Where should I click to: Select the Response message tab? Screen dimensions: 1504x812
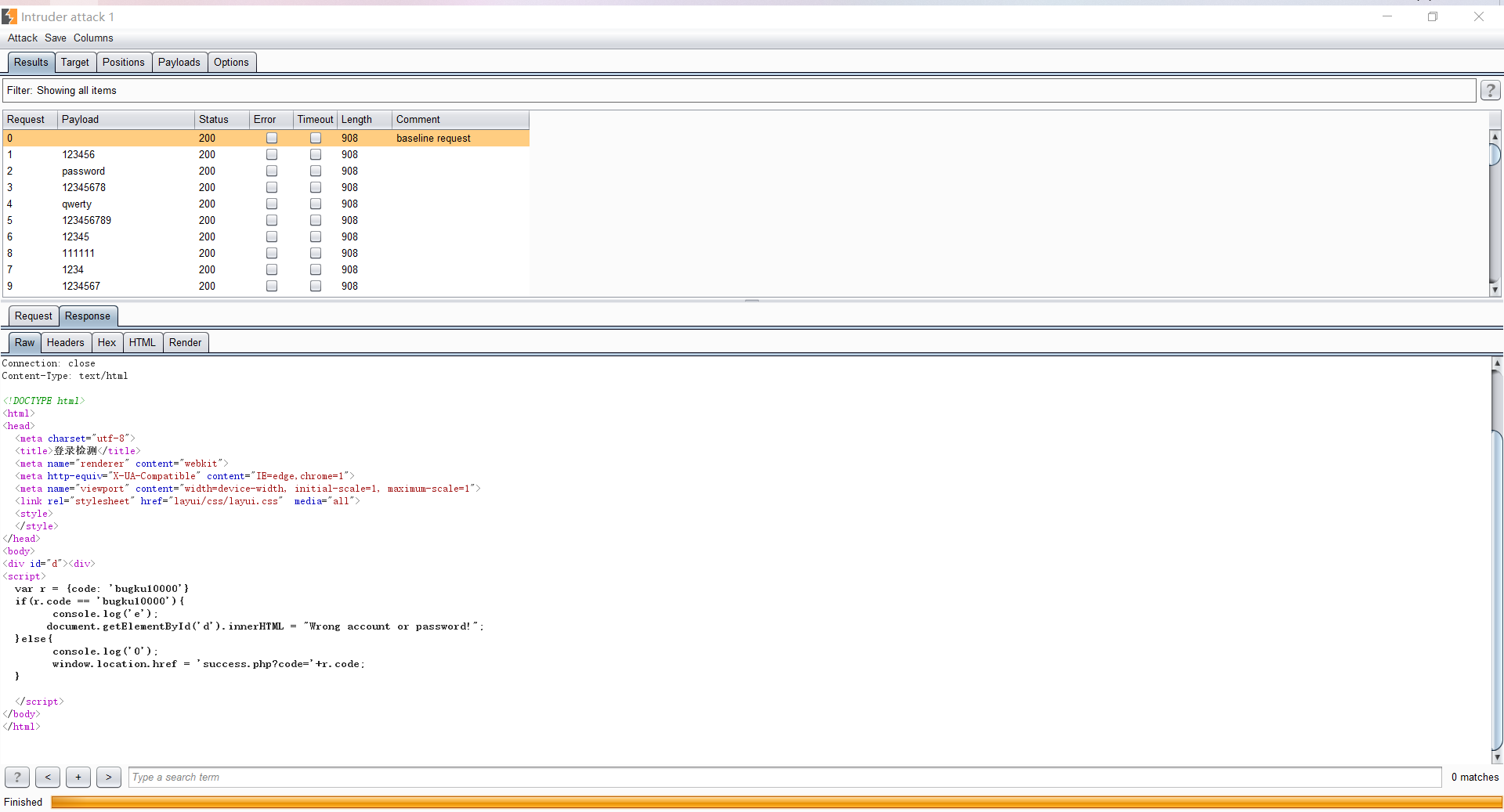88,316
